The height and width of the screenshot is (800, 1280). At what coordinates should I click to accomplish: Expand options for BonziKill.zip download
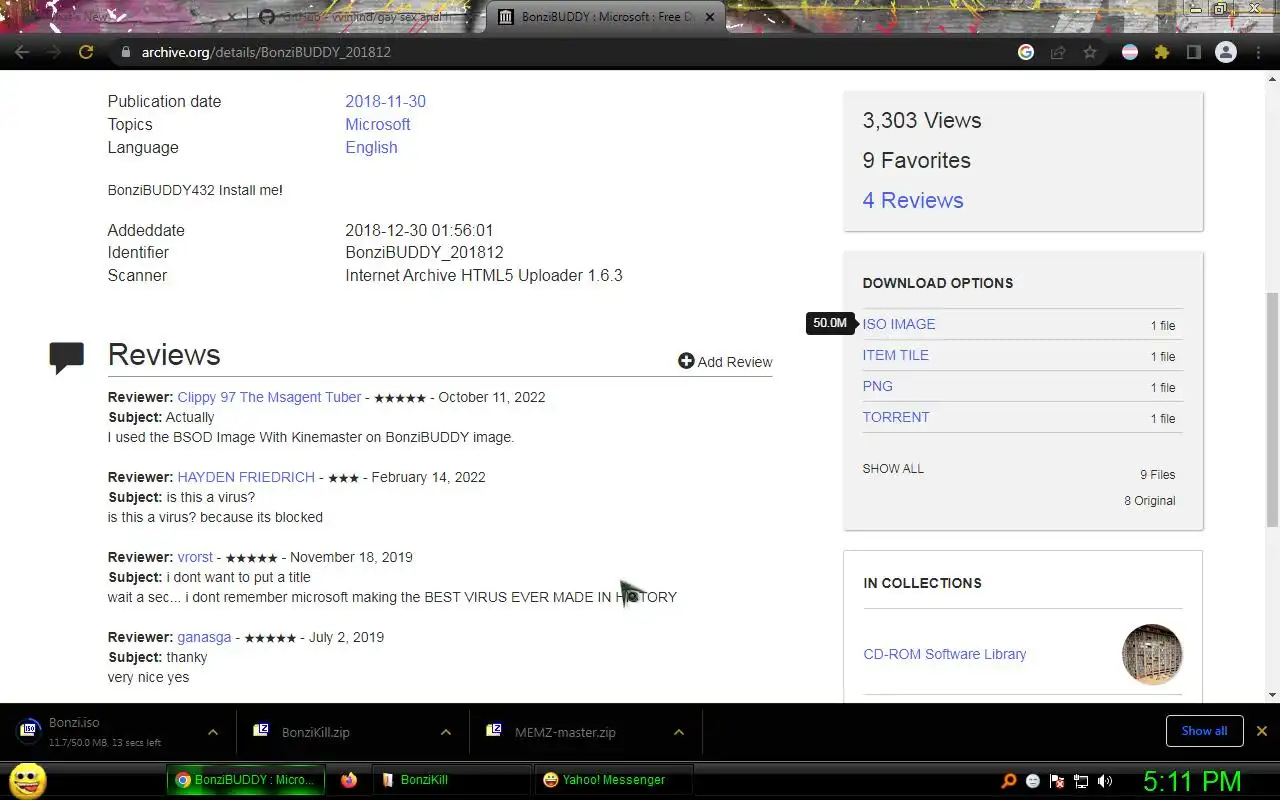[x=446, y=732]
